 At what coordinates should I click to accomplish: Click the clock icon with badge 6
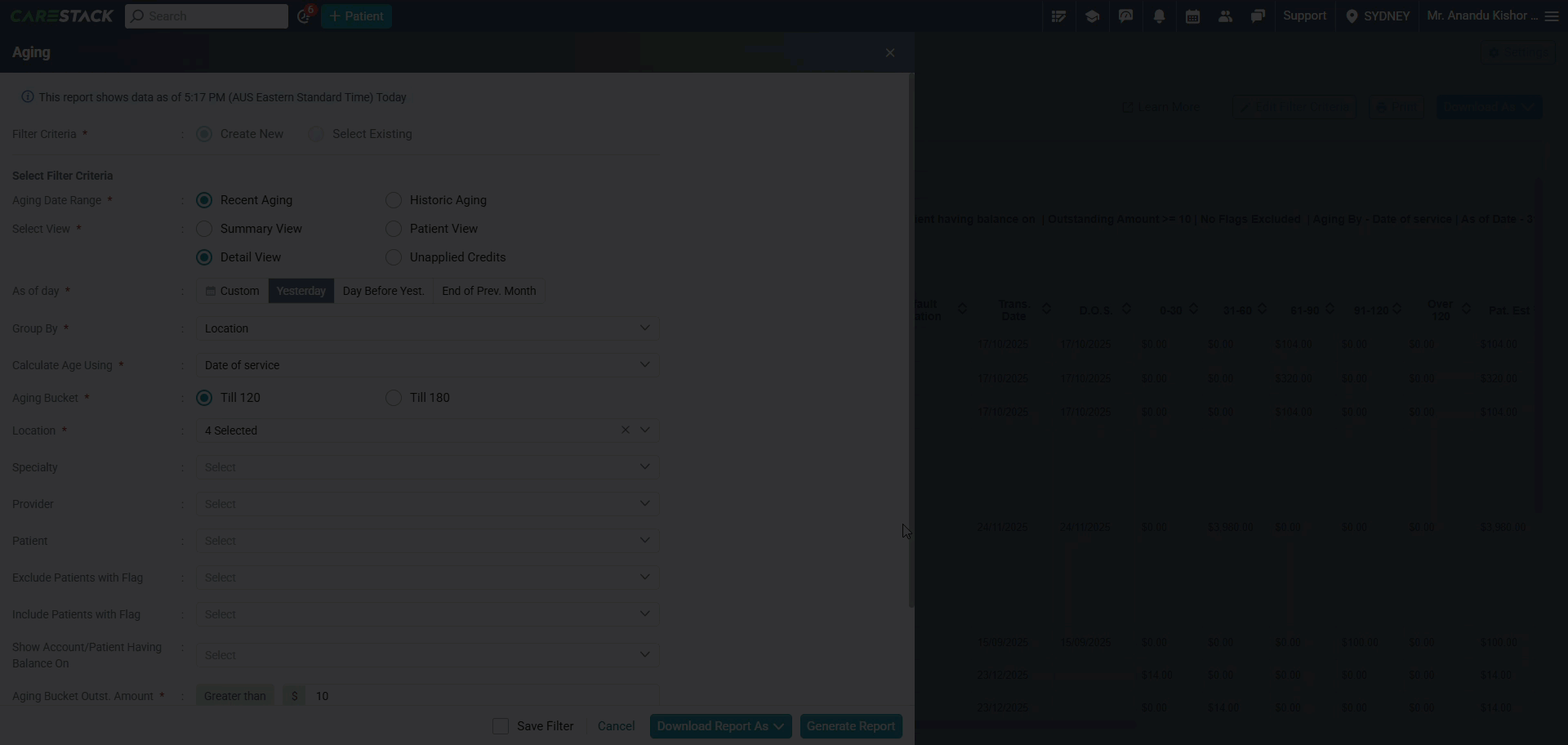coord(304,16)
